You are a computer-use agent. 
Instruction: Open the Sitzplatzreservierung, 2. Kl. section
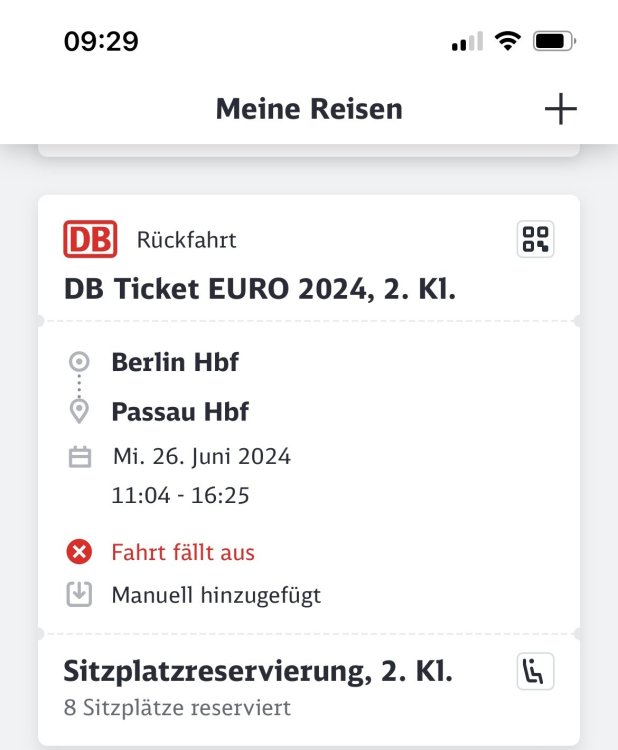click(x=258, y=672)
